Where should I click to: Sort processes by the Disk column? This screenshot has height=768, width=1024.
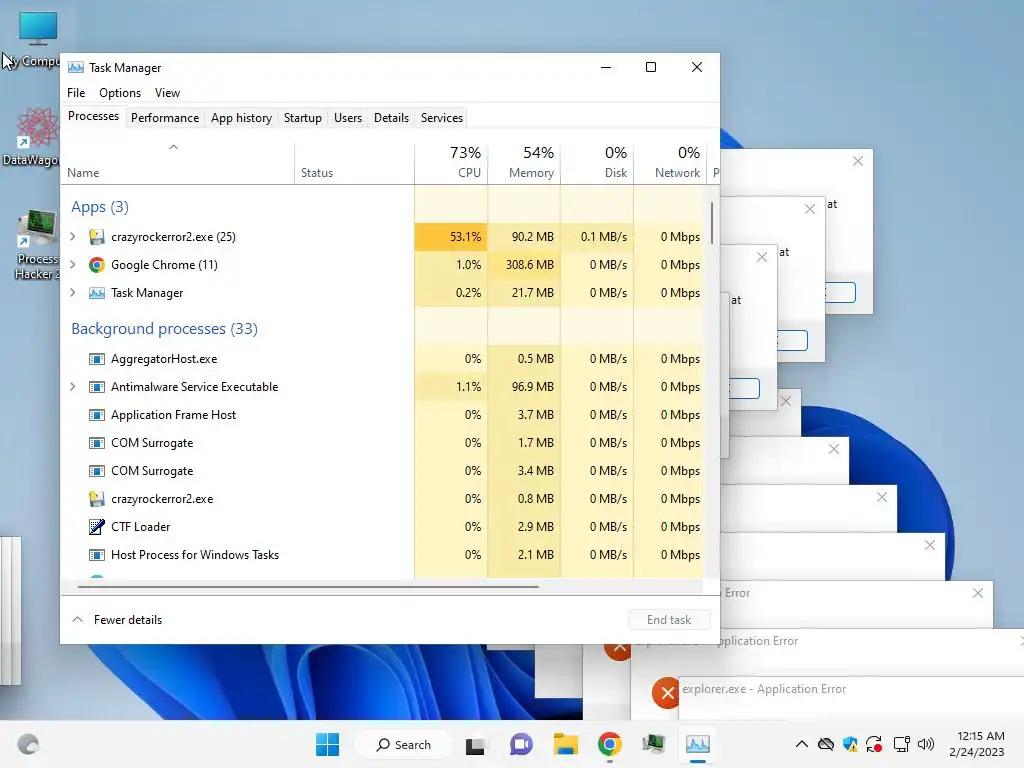click(x=598, y=162)
